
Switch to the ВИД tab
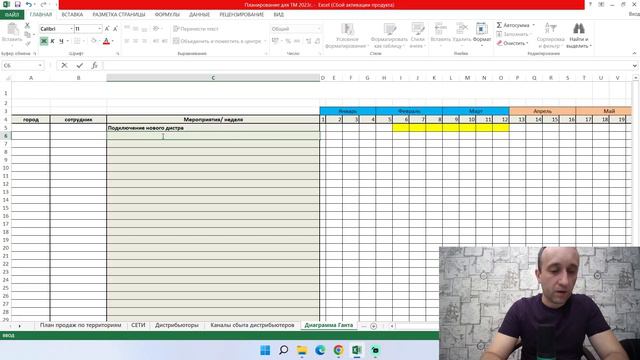pyautogui.click(x=279, y=15)
